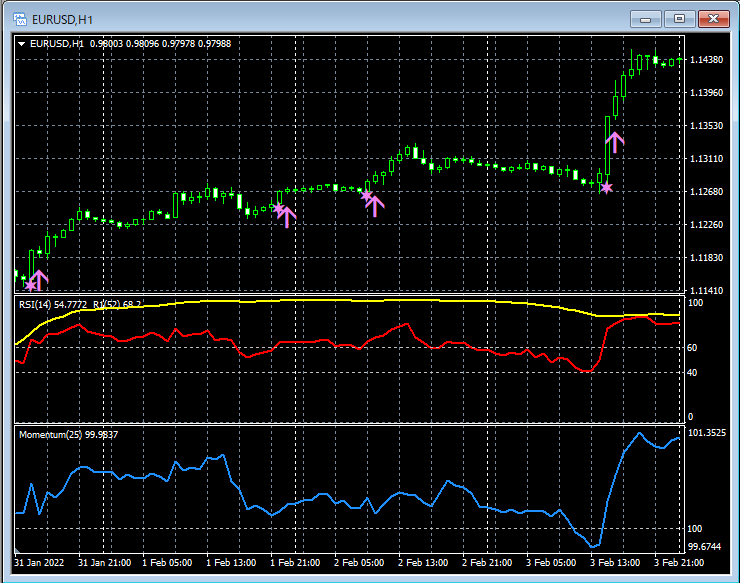Pick the pink arrow above 2 Feb 05:00
This screenshot has height=583, width=740.
(376, 206)
